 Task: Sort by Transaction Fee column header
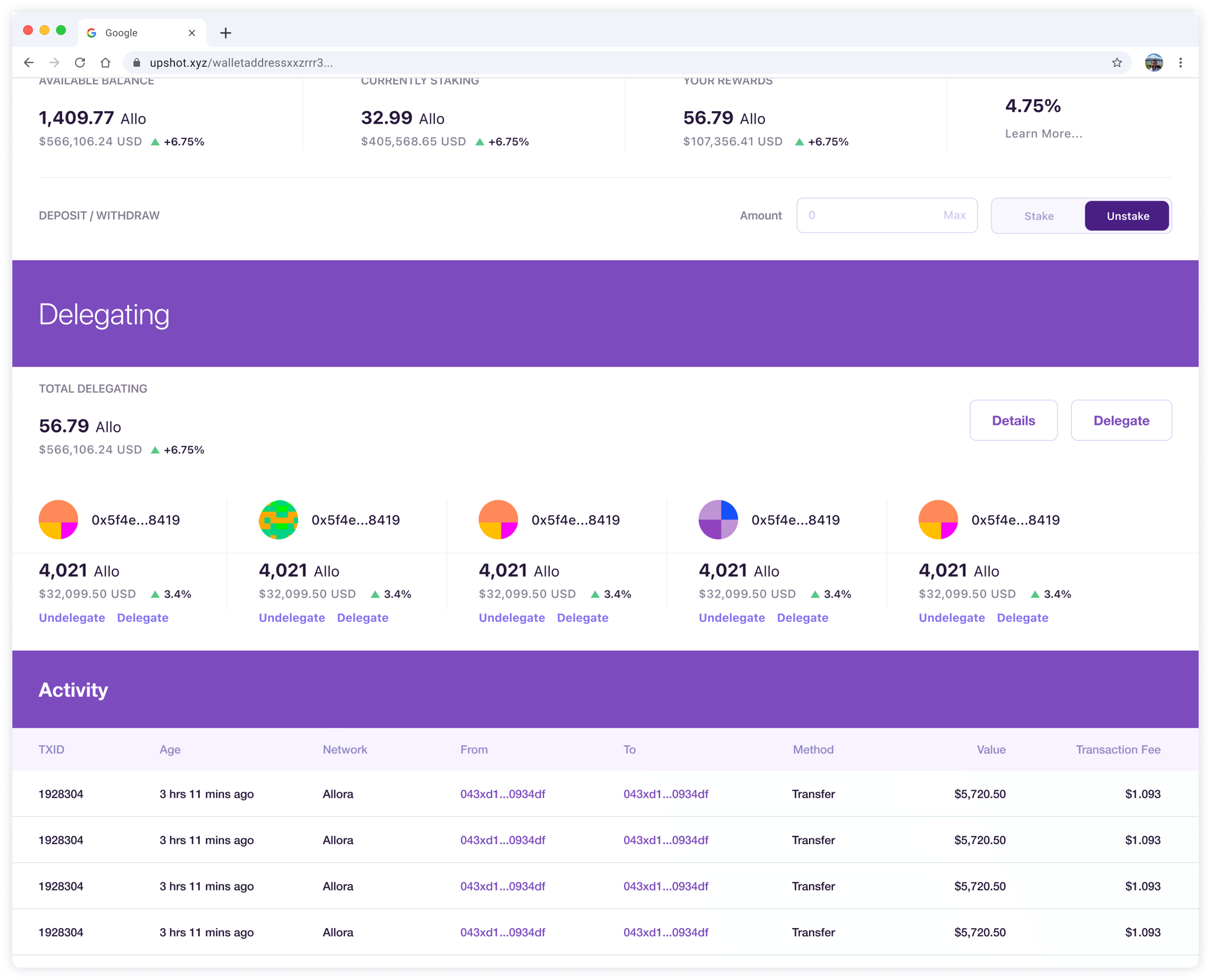click(x=1118, y=750)
